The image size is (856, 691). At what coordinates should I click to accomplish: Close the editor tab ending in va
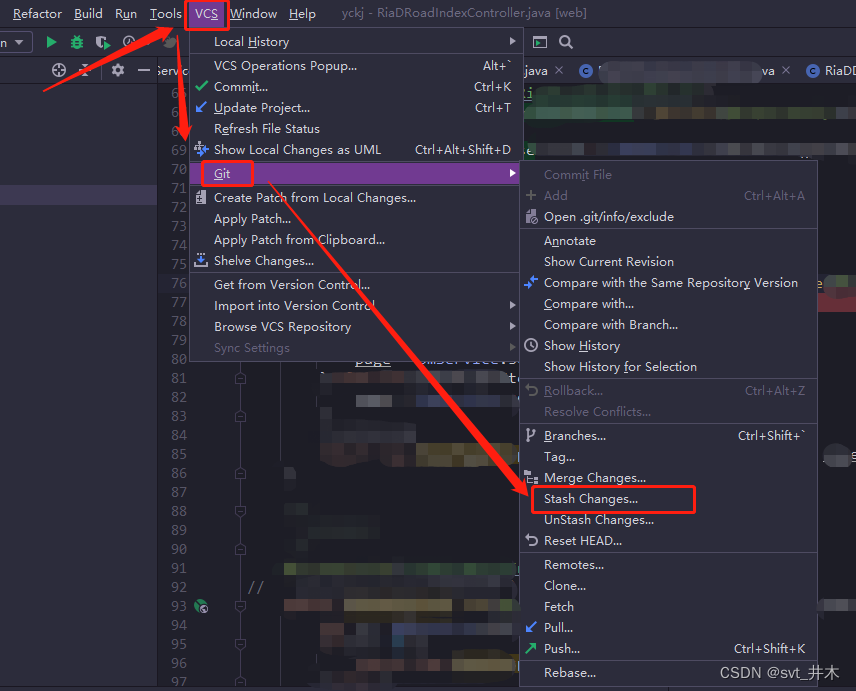pyautogui.click(x=786, y=70)
